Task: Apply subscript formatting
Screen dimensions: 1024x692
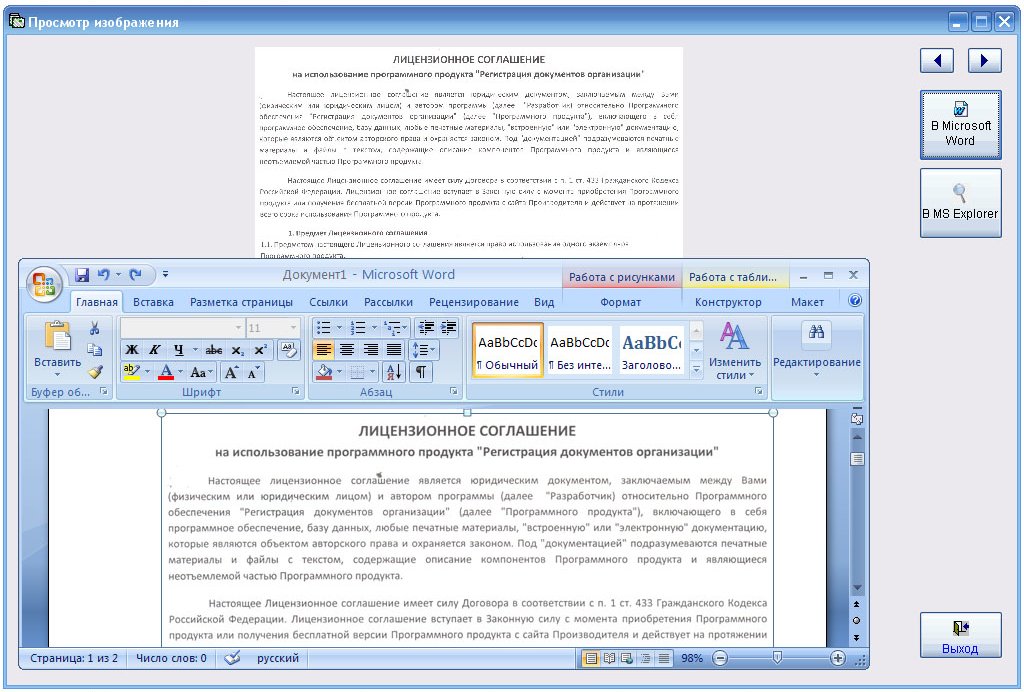Action: (238, 351)
